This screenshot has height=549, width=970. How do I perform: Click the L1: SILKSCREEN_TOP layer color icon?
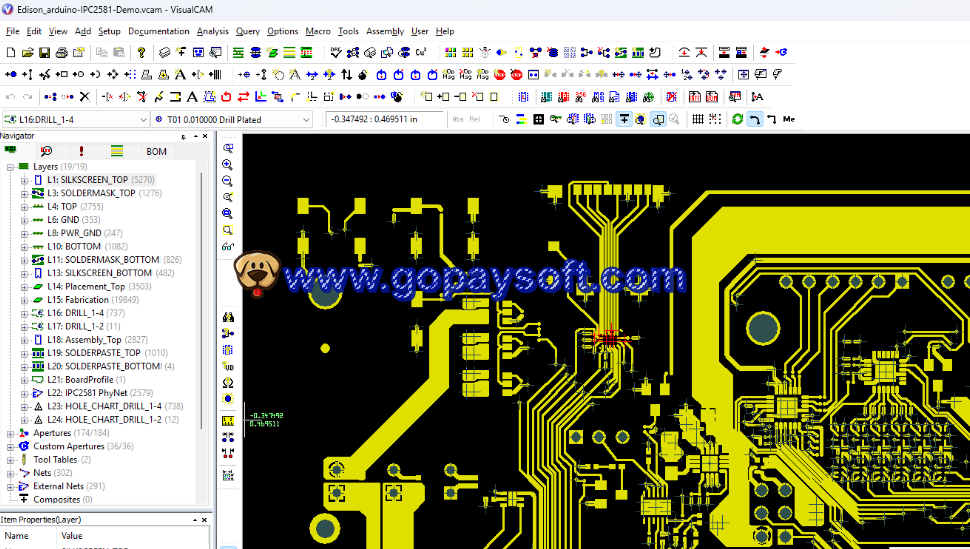(38, 180)
